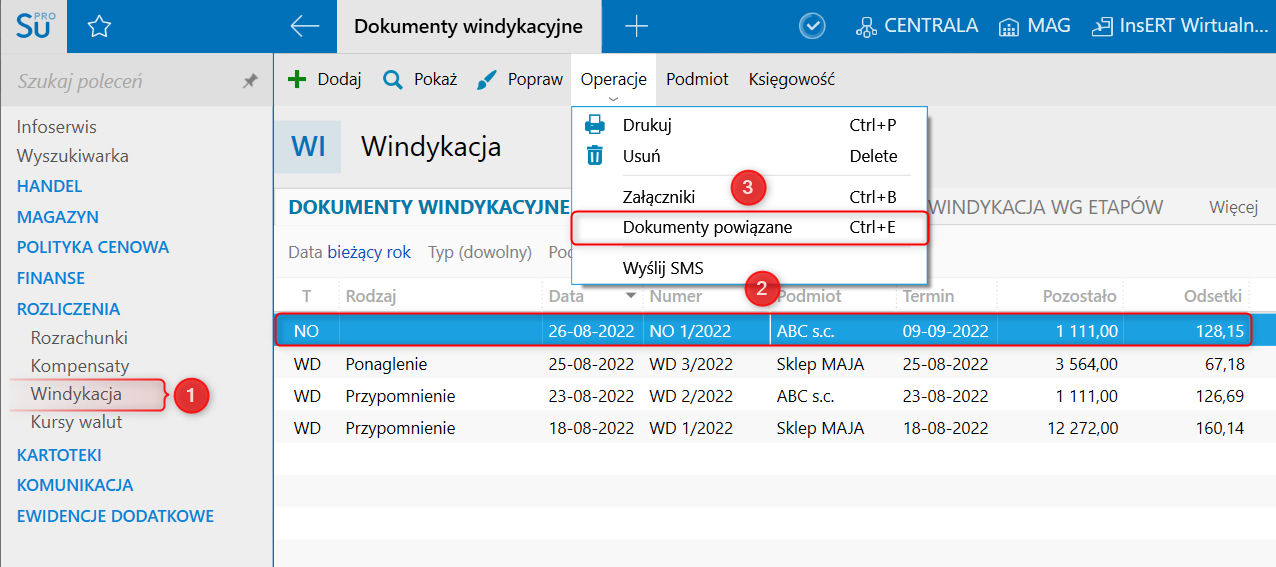Click the brush Popraw icon
Screen dimensions: 1276x567
(x=487, y=79)
